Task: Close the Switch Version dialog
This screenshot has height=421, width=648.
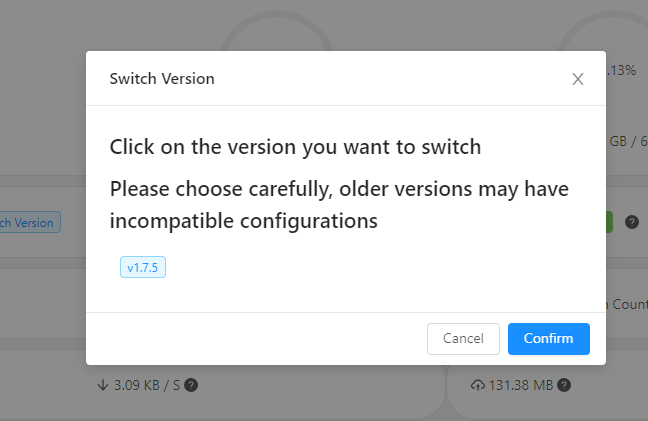Action: coord(577,79)
